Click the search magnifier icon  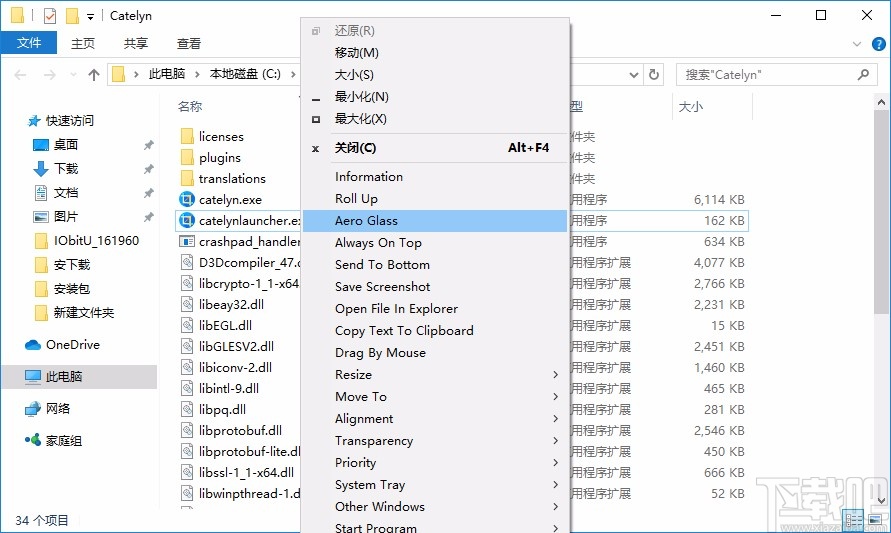(863, 74)
